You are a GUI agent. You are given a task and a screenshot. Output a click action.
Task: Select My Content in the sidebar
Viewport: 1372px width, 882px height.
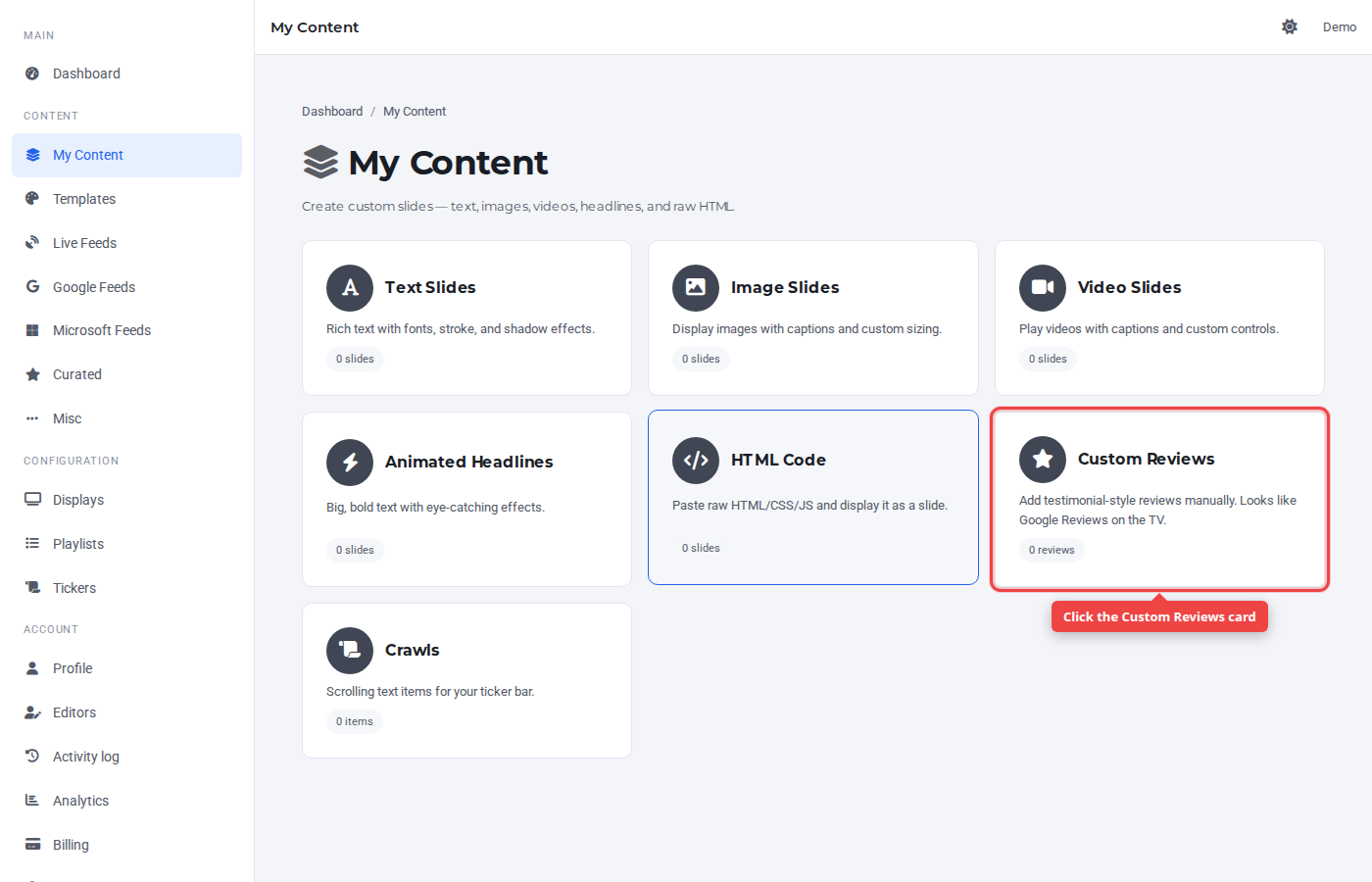(127, 155)
